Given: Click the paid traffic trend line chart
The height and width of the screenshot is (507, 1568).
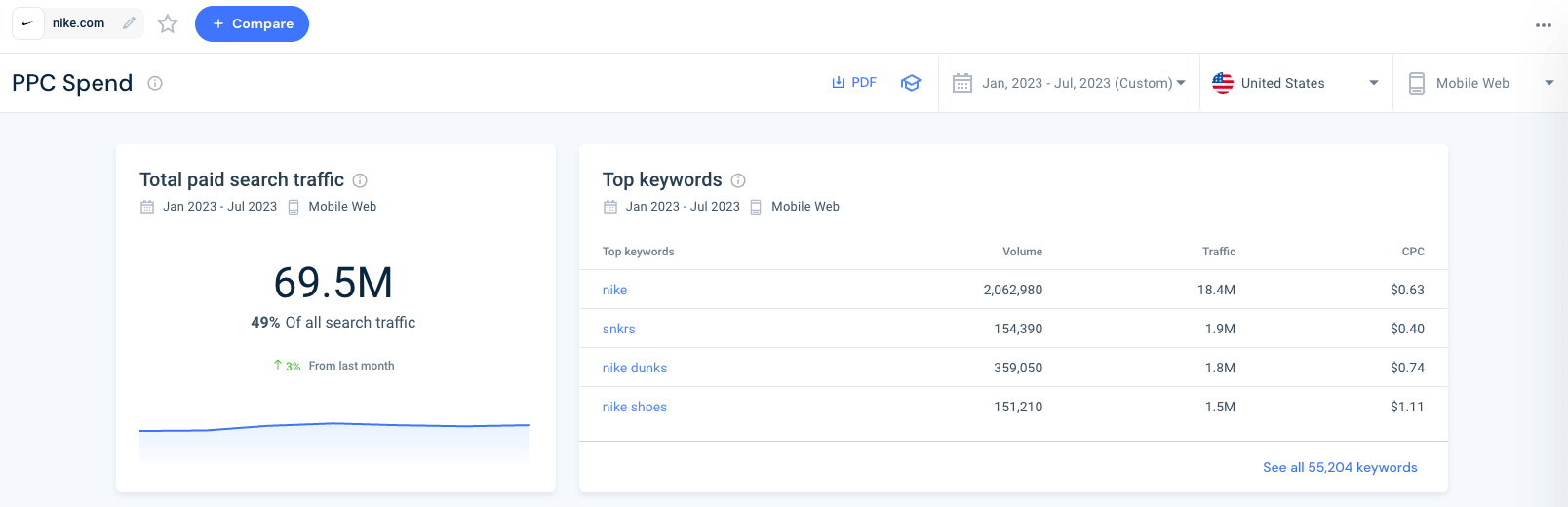Looking at the screenshot, I should coord(334,441).
